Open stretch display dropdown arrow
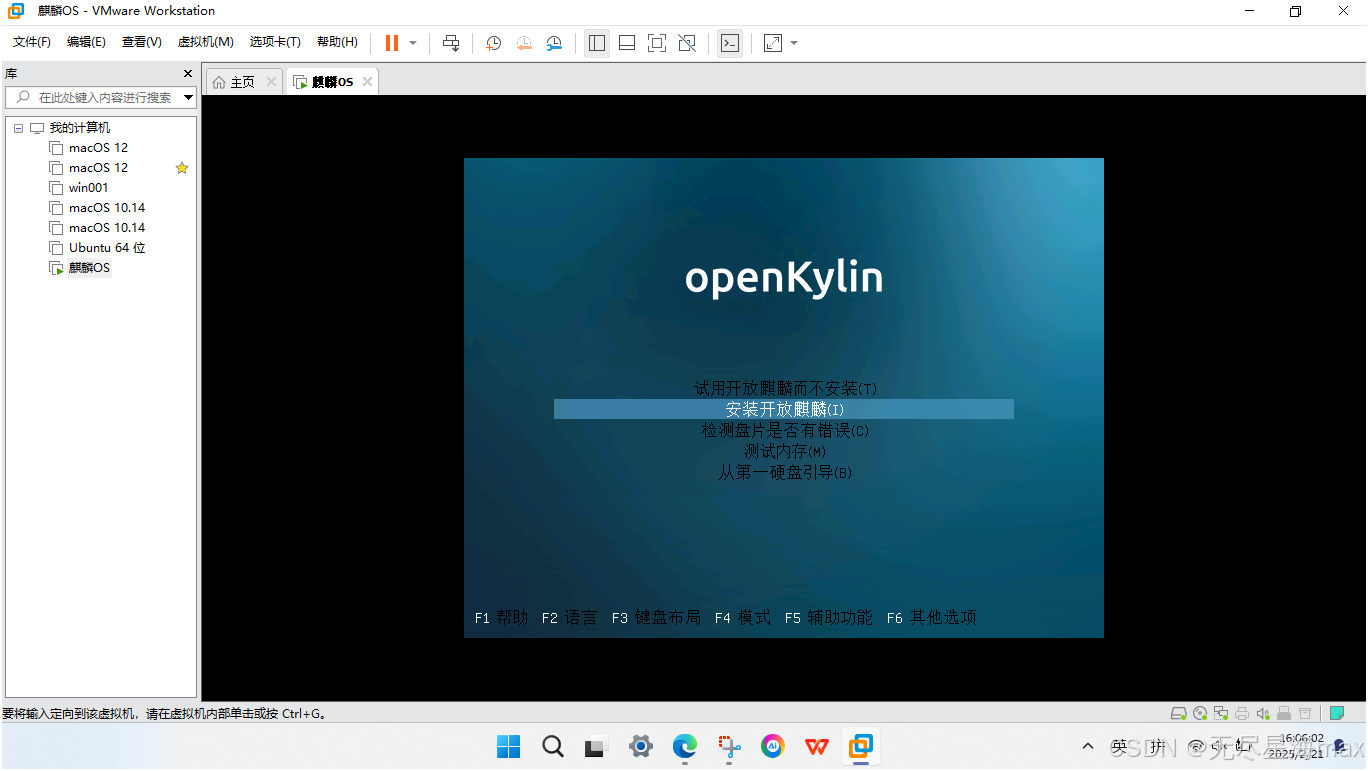 [794, 43]
